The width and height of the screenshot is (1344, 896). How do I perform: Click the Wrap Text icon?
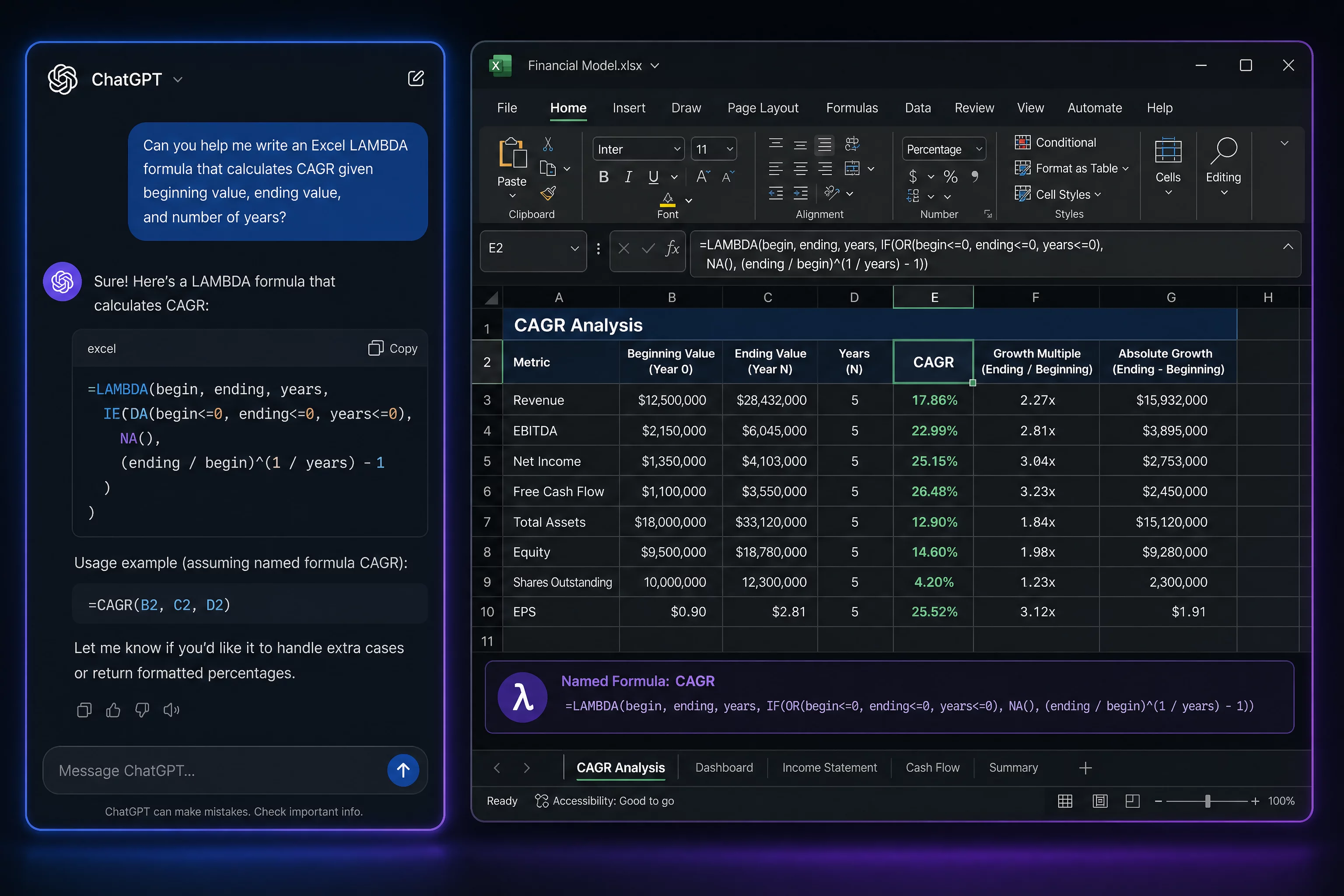(852, 143)
